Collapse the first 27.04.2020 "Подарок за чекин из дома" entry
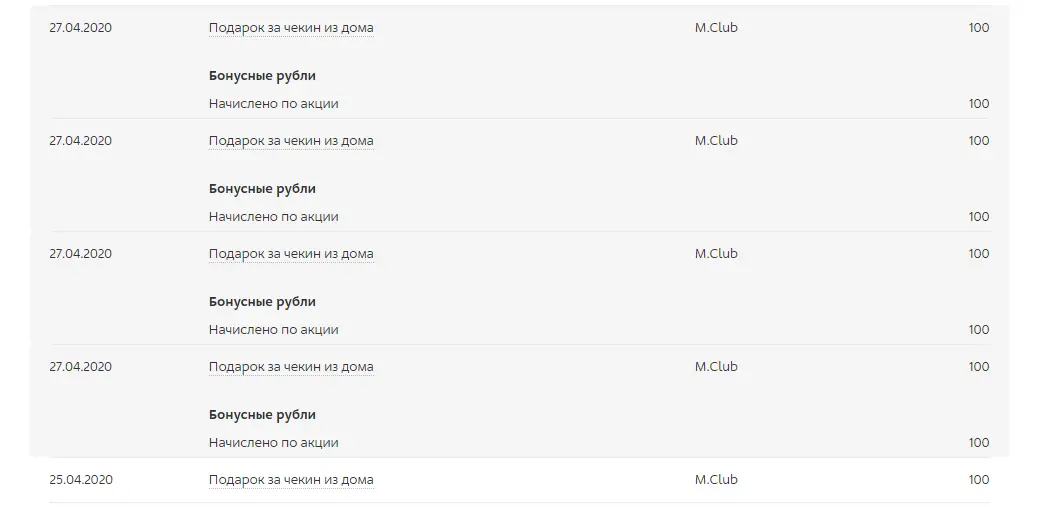 pyautogui.click(x=291, y=28)
